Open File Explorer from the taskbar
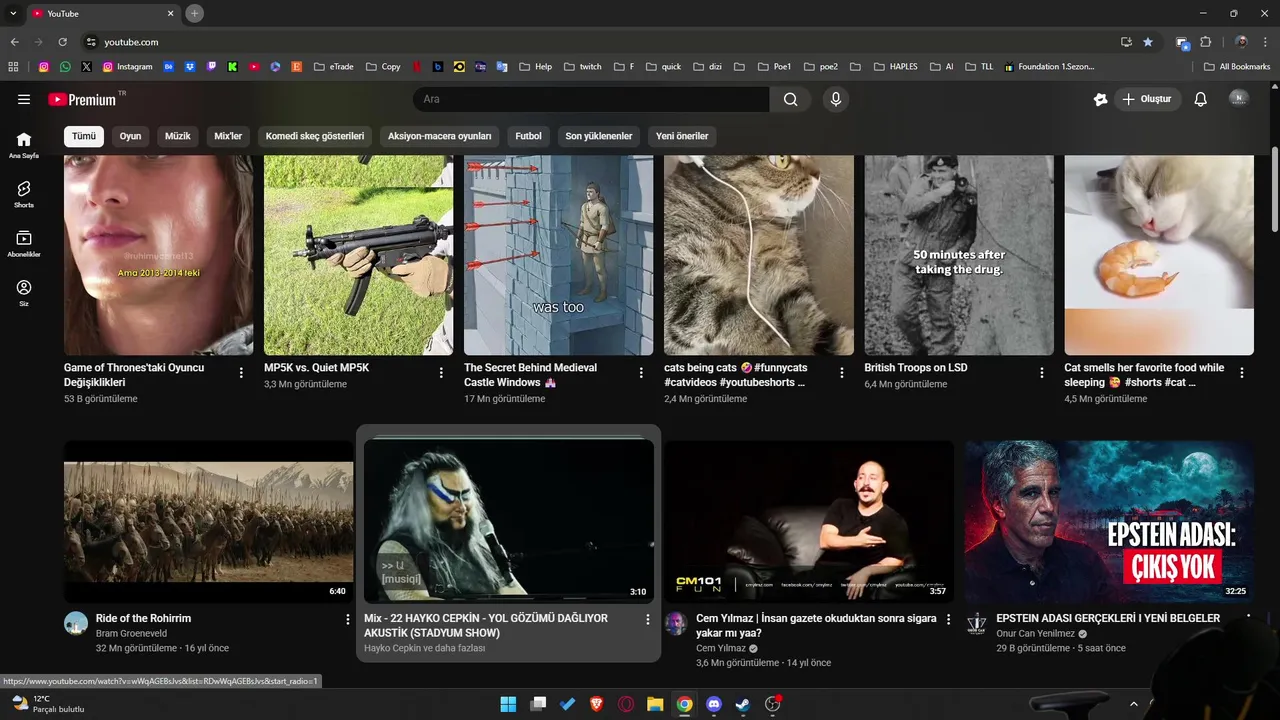This screenshot has height=720, width=1280. point(655,704)
